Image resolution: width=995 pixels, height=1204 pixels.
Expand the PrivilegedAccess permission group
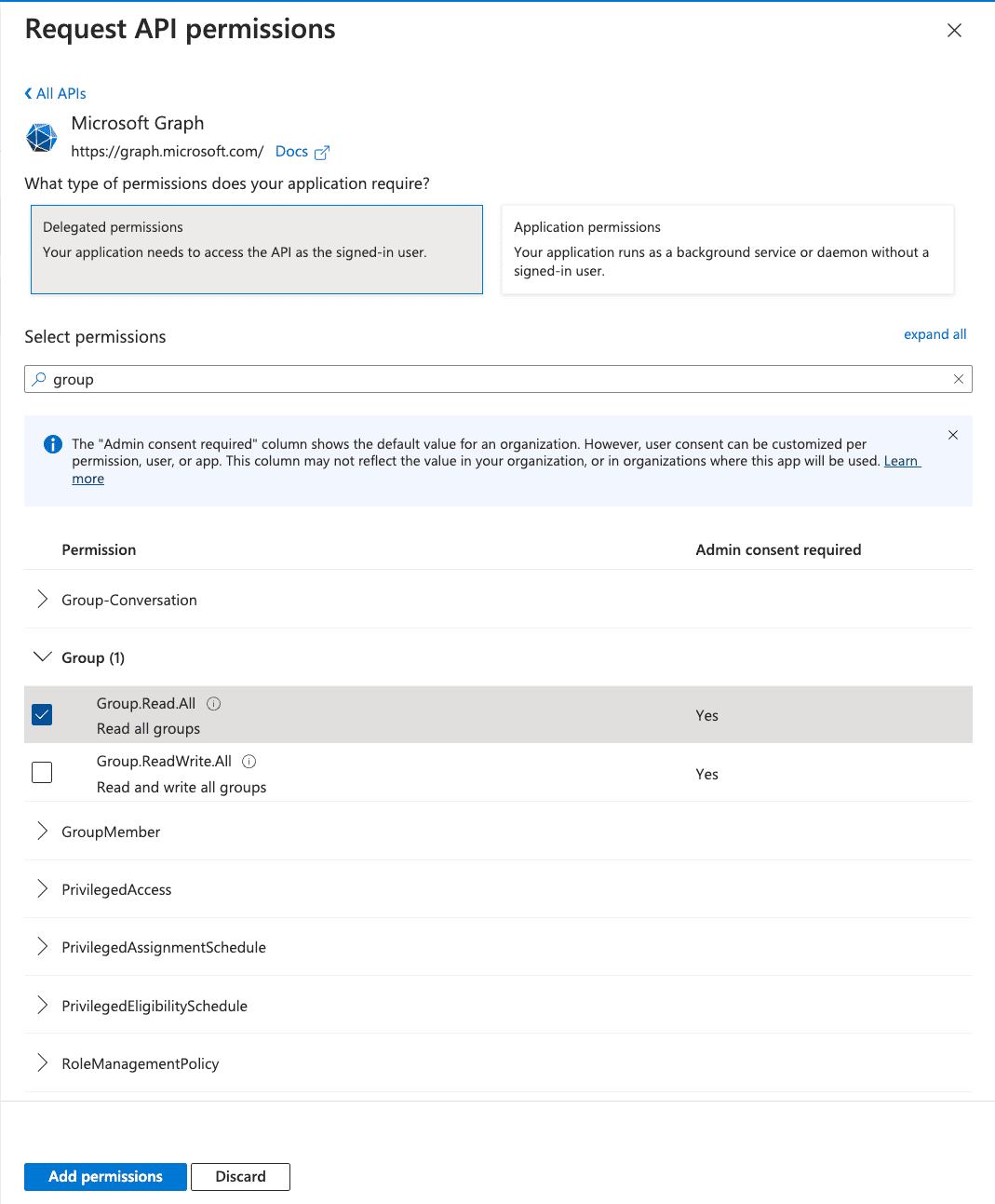pyautogui.click(x=42, y=888)
